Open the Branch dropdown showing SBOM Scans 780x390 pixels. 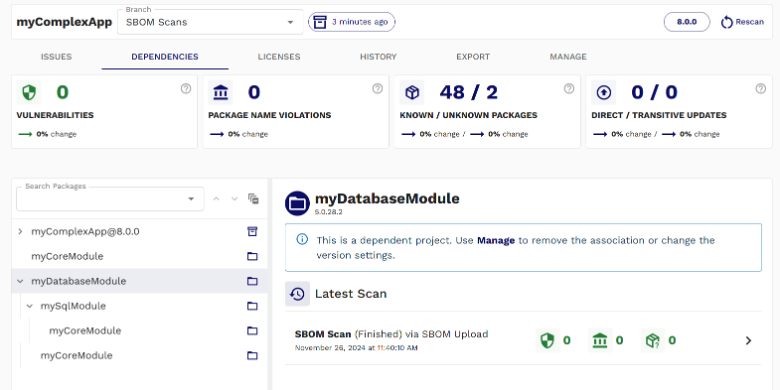tap(210, 22)
